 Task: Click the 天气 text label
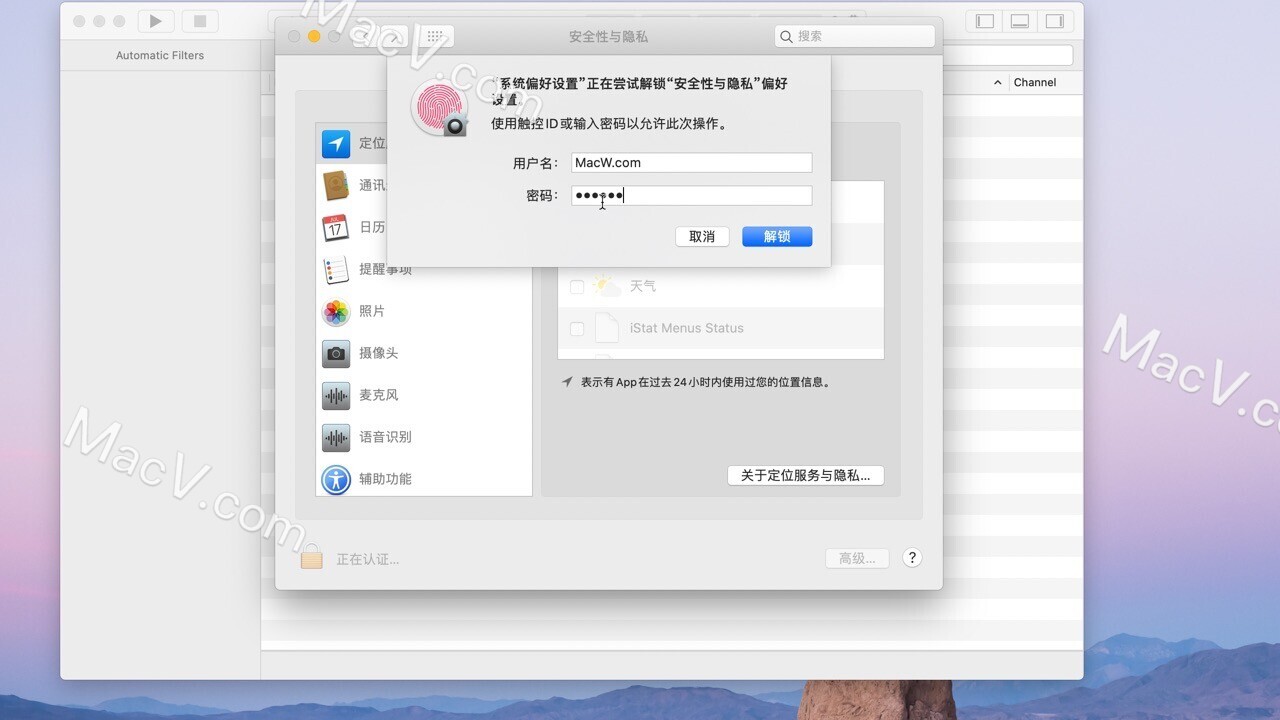click(x=643, y=287)
